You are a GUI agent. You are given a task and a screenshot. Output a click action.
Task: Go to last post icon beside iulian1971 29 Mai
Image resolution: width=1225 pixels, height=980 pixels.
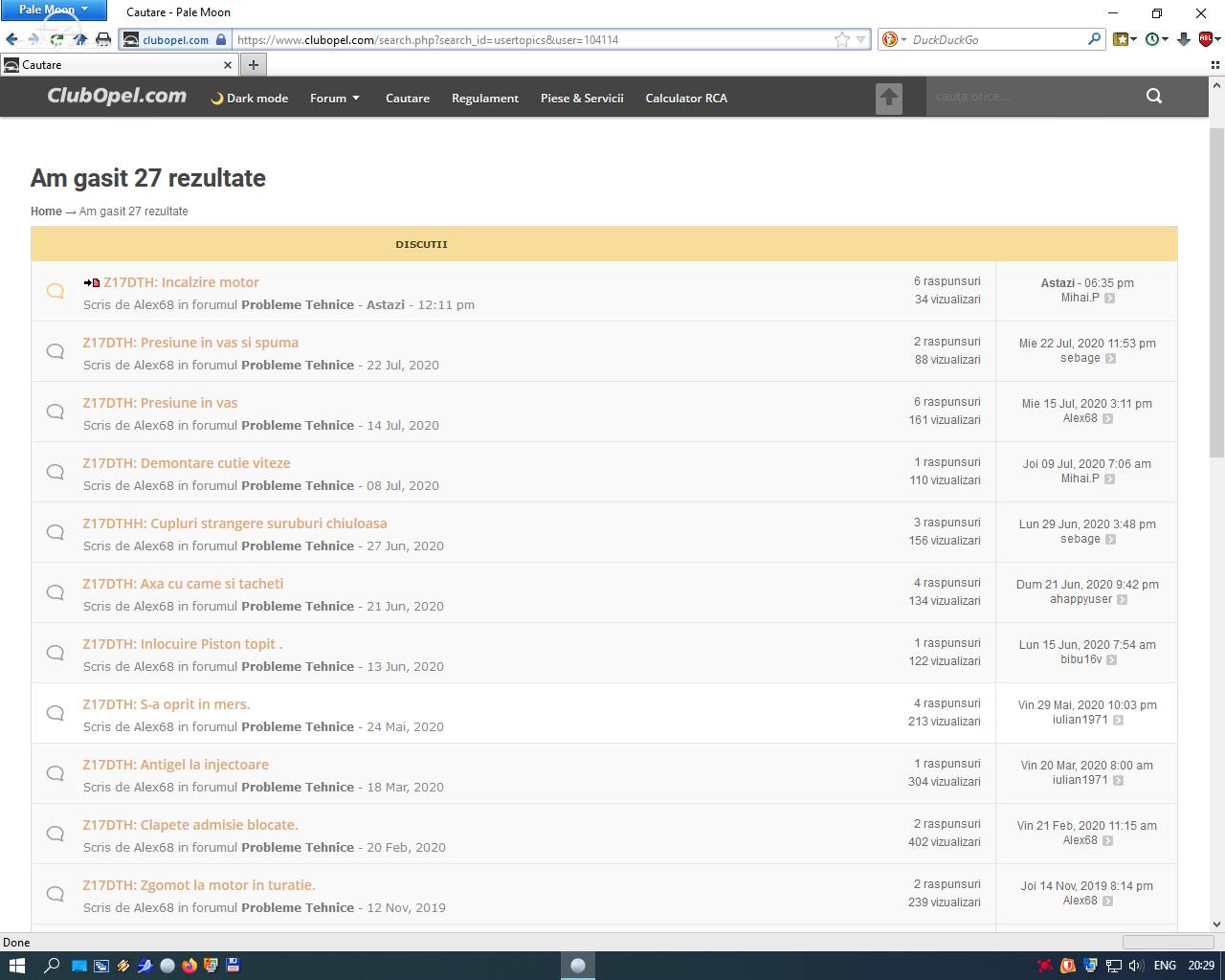pyautogui.click(x=1118, y=721)
